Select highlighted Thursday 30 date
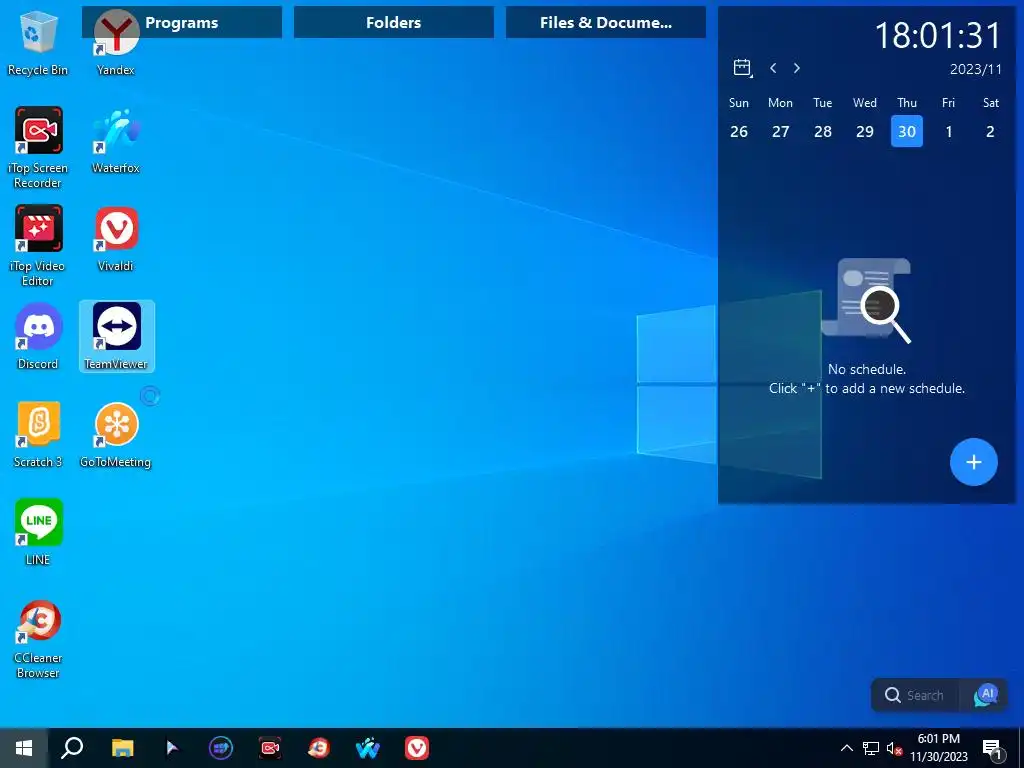1024x768 pixels. point(907,131)
